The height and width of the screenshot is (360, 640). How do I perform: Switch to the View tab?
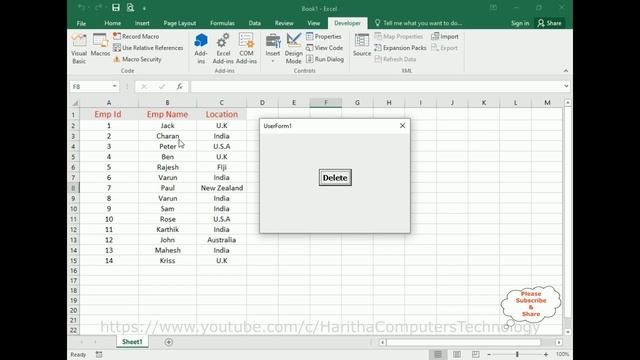pyautogui.click(x=313, y=23)
